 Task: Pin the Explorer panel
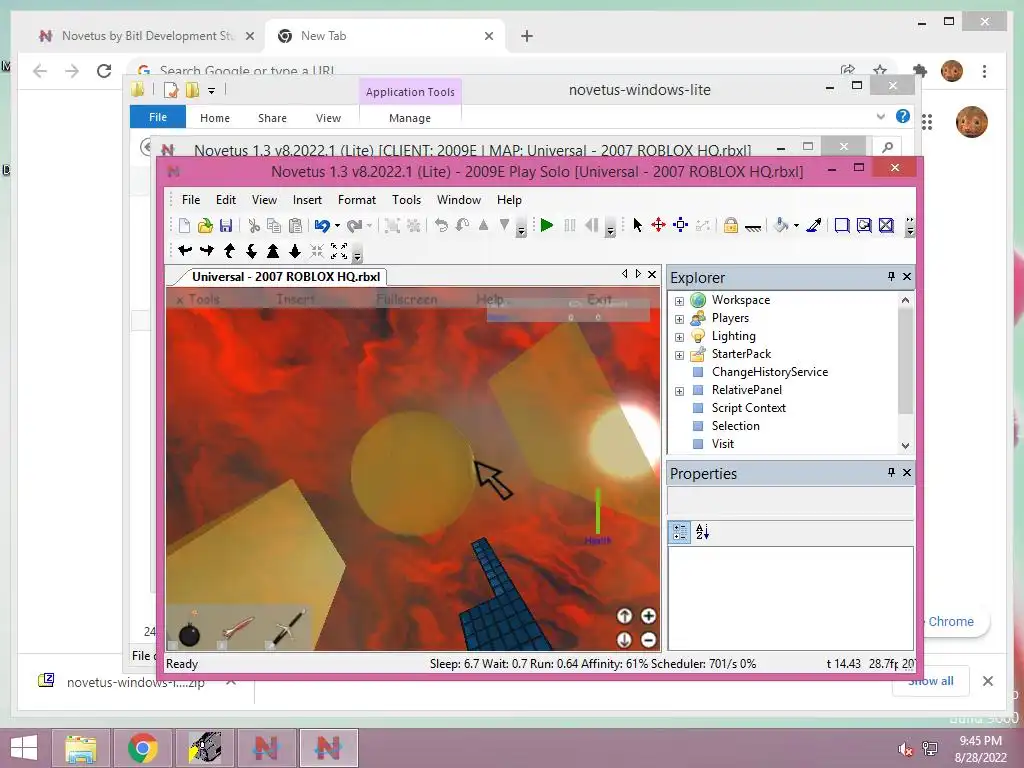(891, 276)
